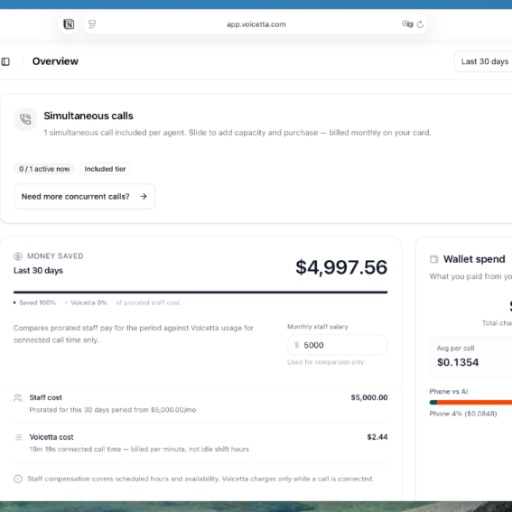
Task: Select the $2.44 Voicetta cost value
Action: click(377, 437)
